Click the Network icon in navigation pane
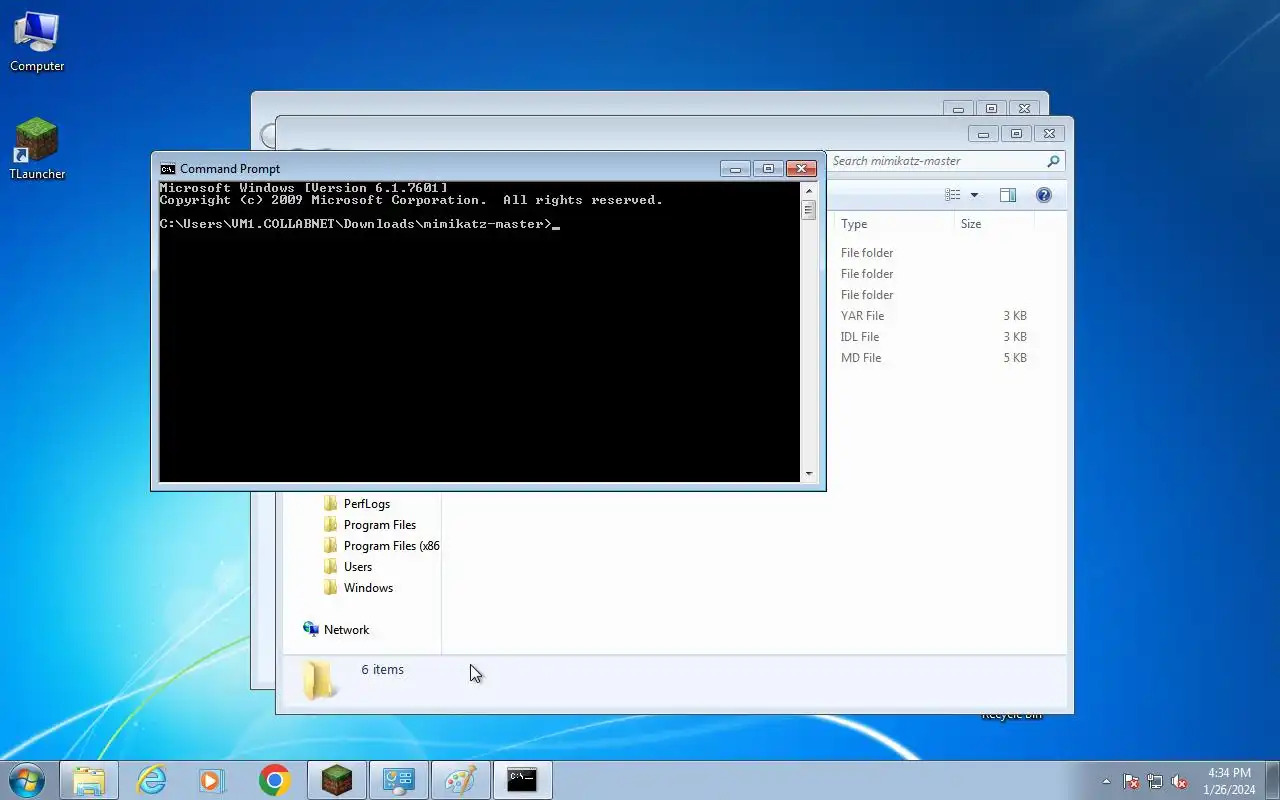The height and width of the screenshot is (800, 1280). click(x=311, y=630)
